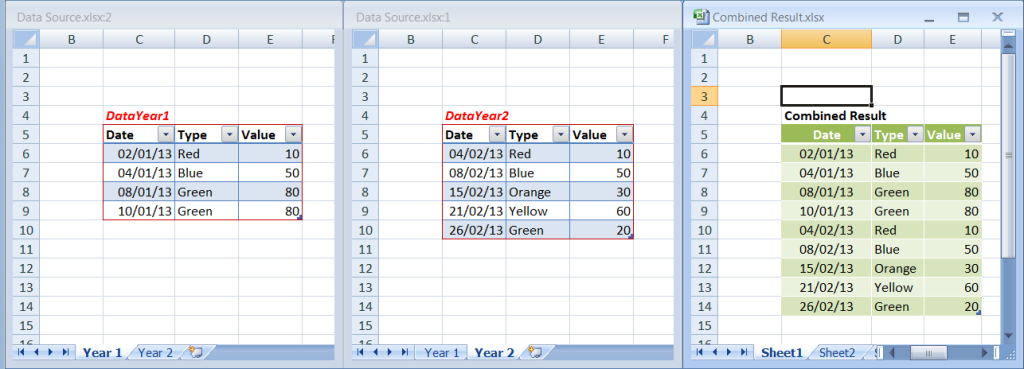Select Blue cell in DataYear1 table
The height and width of the screenshot is (369, 1024).
click(x=206, y=174)
